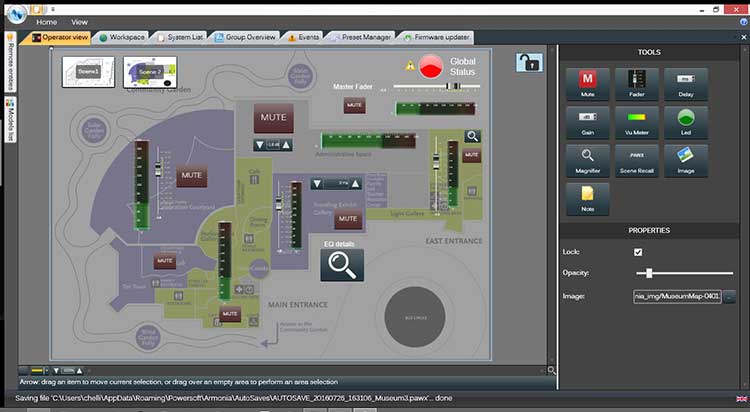This screenshot has height=412, width=750.
Task: Select the Note tool
Action: [587, 199]
